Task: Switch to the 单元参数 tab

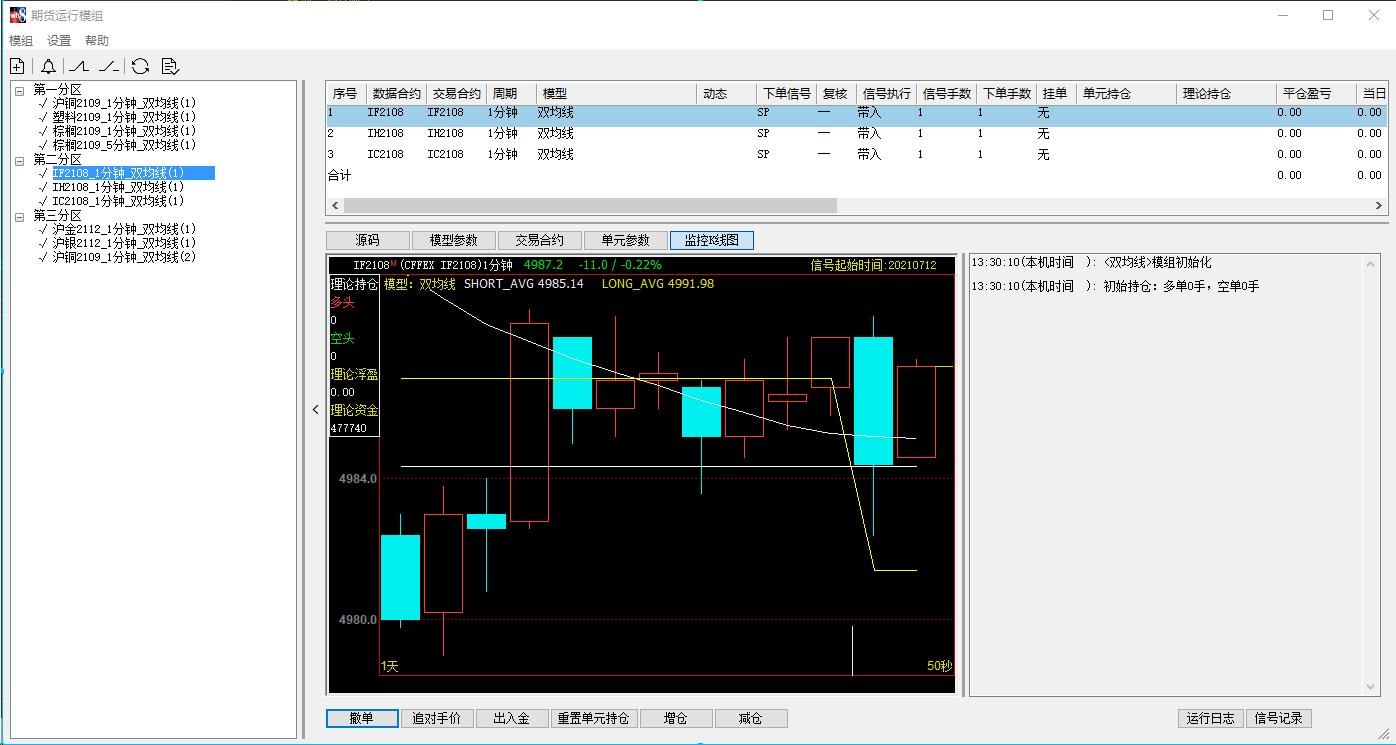Action: click(626, 240)
